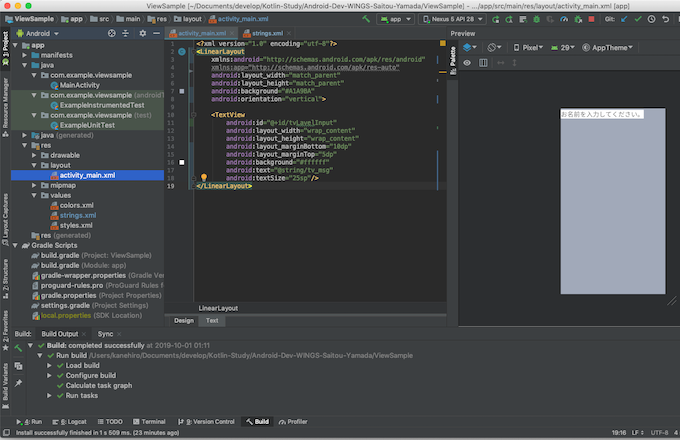Click the restore layout icon in Build panel
This screenshot has height=440, width=680.
pyautogui.click(x=18, y=366)
